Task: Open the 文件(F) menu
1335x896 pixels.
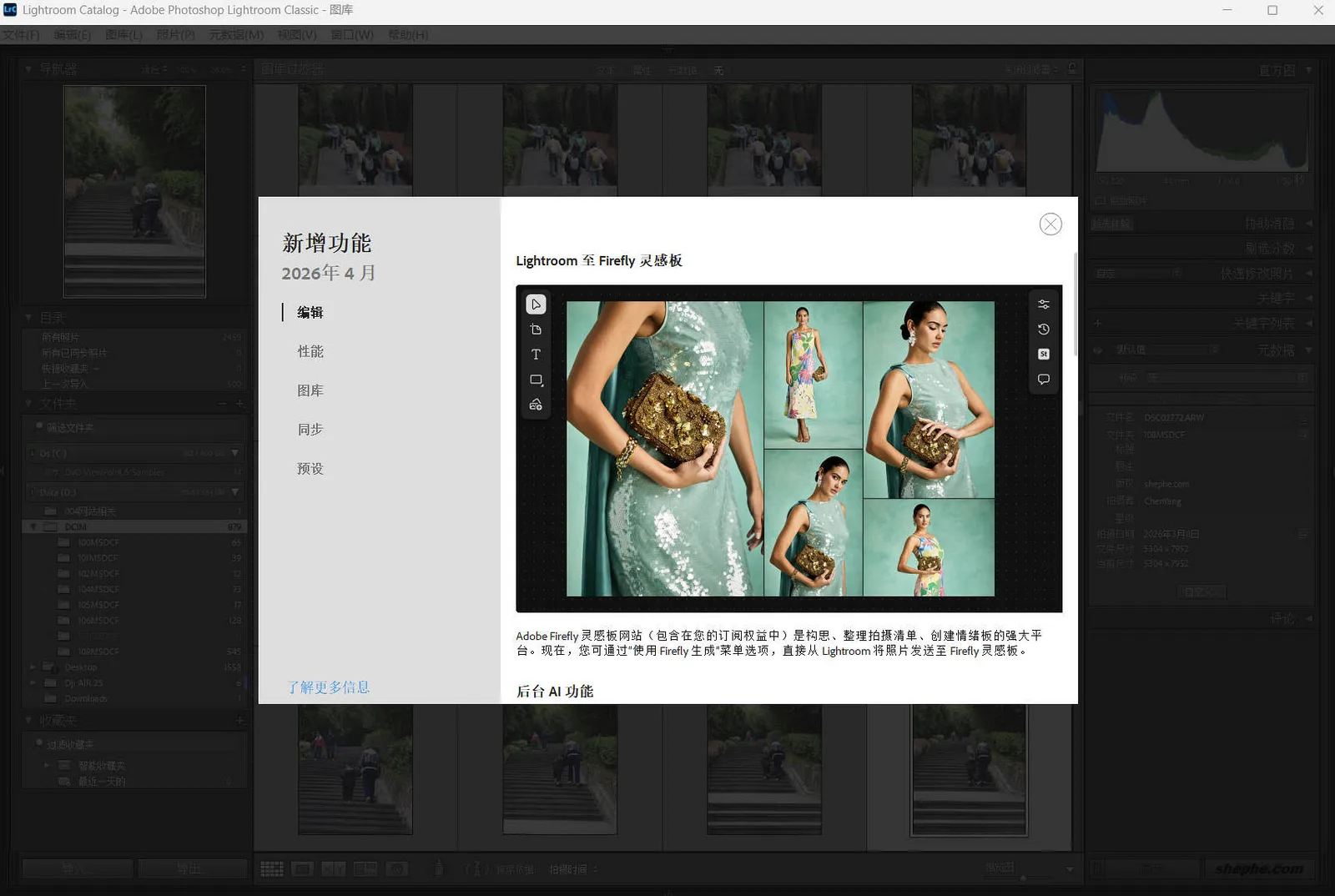Action: [x=21, y=35]
